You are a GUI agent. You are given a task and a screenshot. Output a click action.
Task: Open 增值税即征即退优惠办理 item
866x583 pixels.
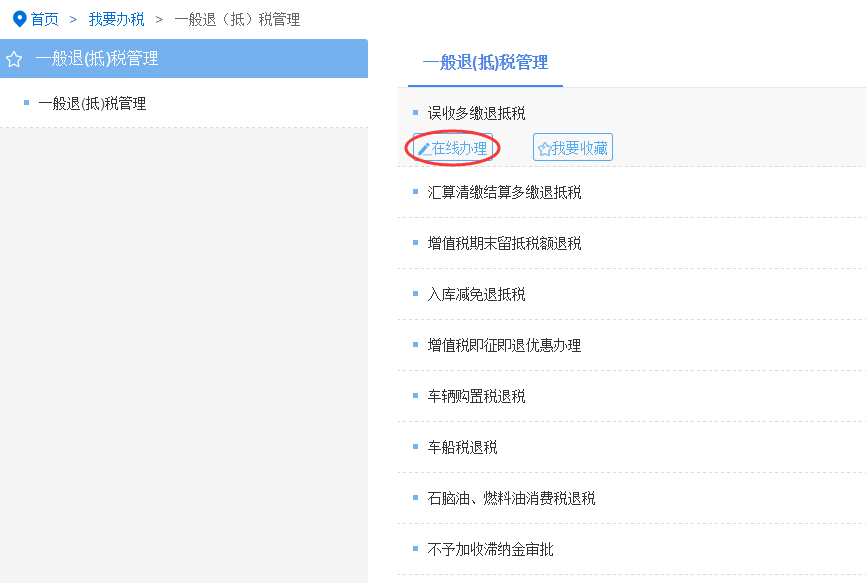504,346
